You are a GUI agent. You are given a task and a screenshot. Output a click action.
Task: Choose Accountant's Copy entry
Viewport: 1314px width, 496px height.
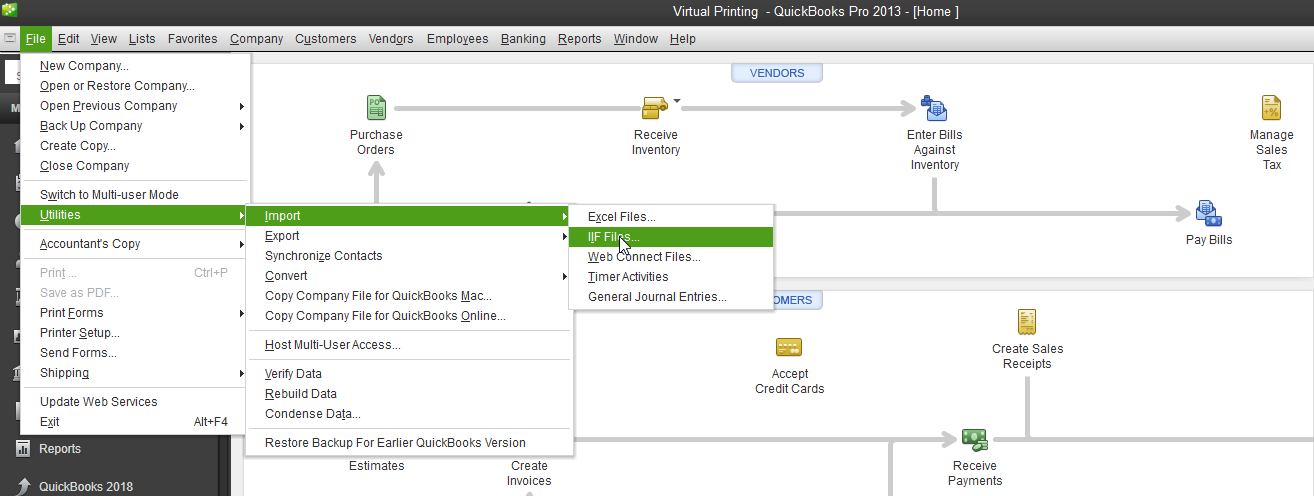(x=134, y=244)
